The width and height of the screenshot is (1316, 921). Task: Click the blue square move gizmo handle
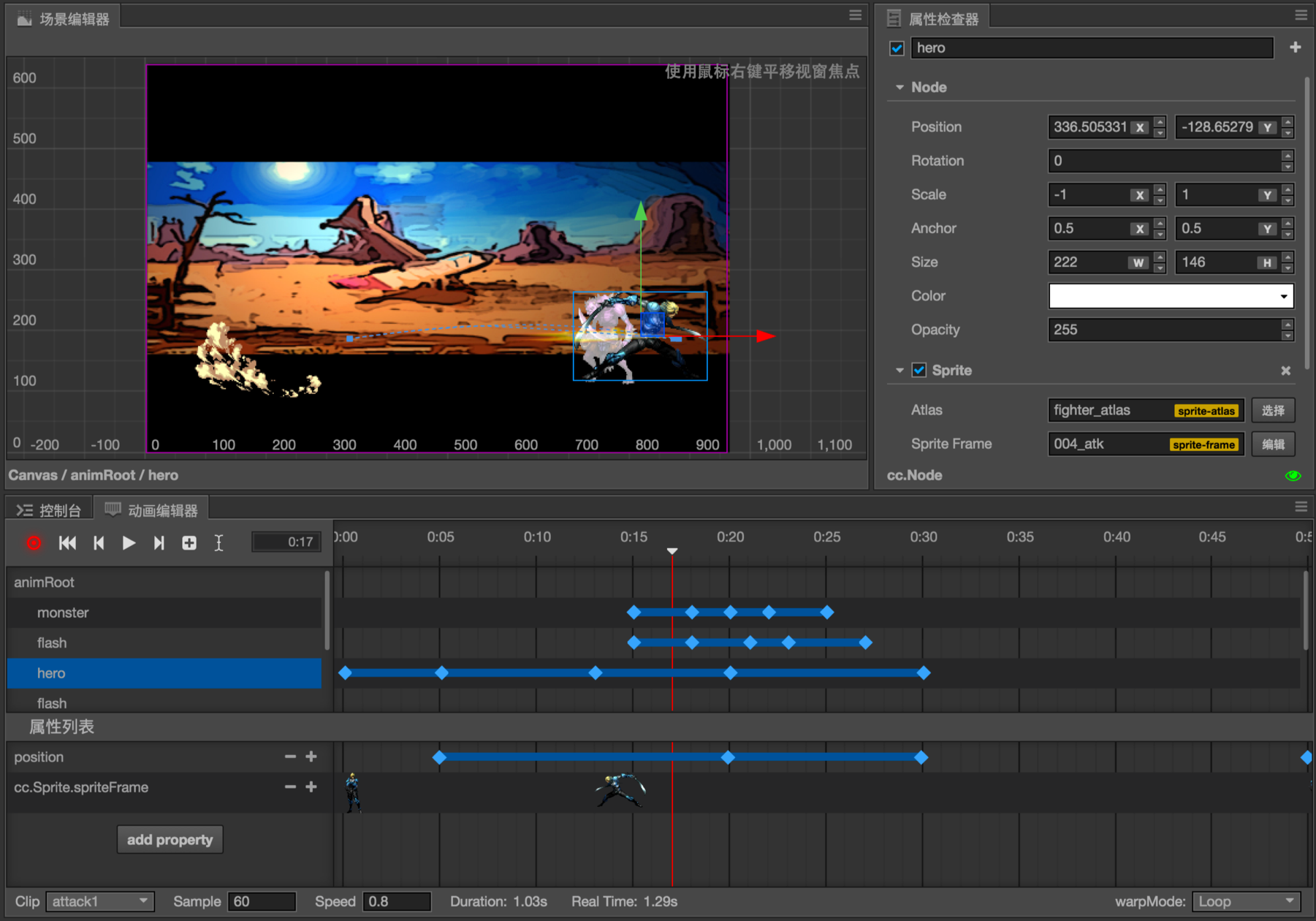click(652, 323)
